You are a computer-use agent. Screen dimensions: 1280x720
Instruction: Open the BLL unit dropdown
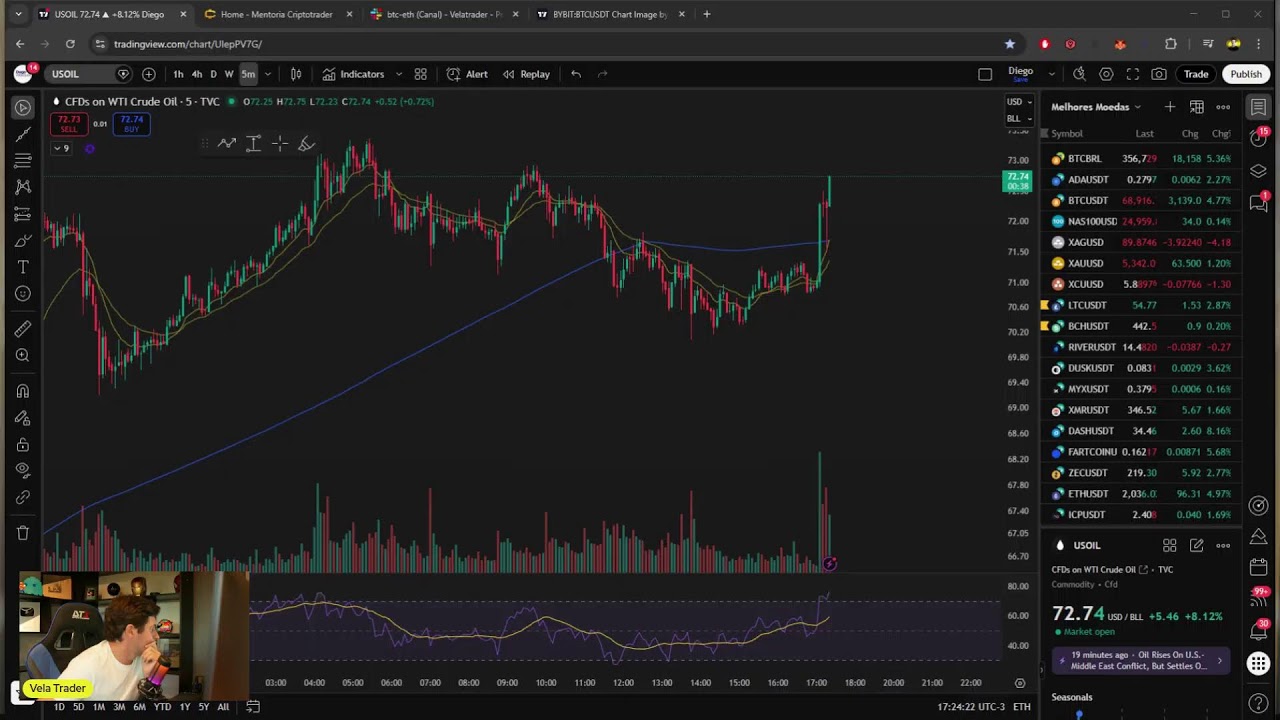click(1019, 118)
